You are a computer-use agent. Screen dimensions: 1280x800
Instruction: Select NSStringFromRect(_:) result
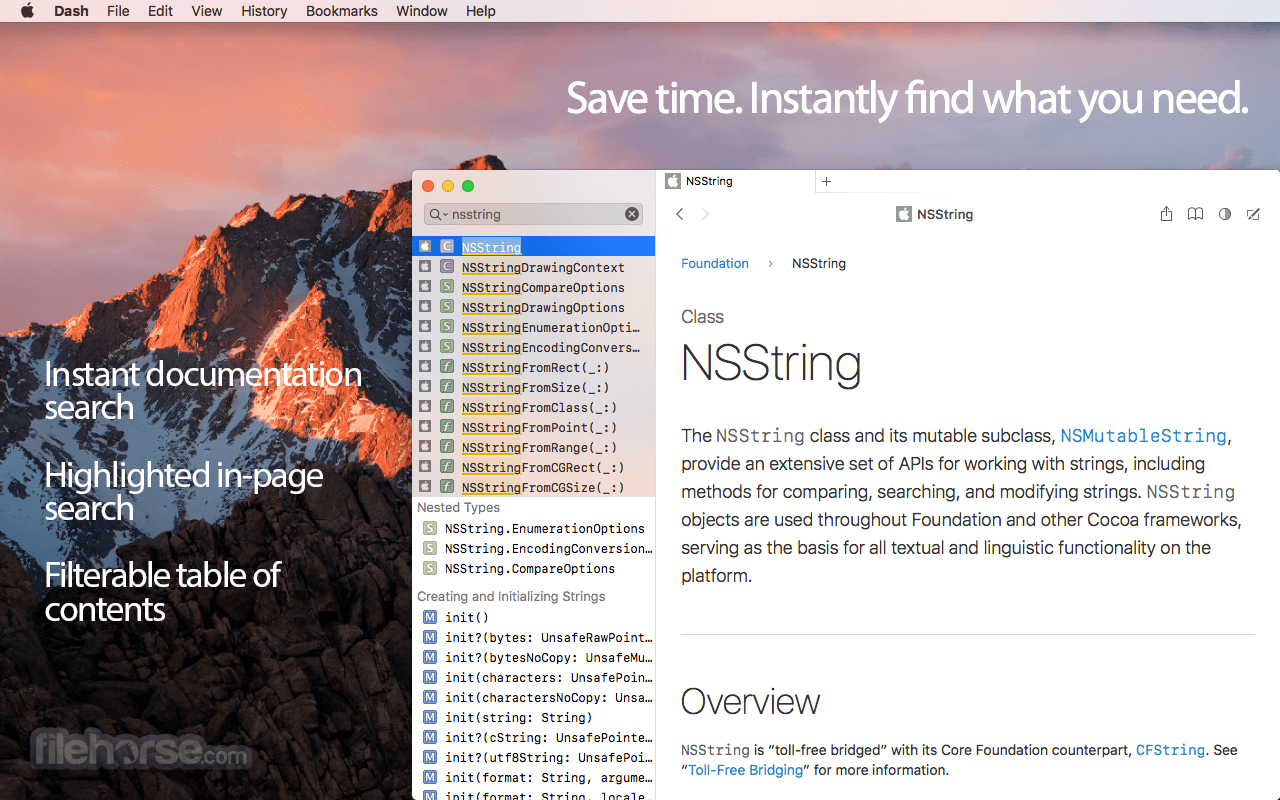[x=534, y=367]
